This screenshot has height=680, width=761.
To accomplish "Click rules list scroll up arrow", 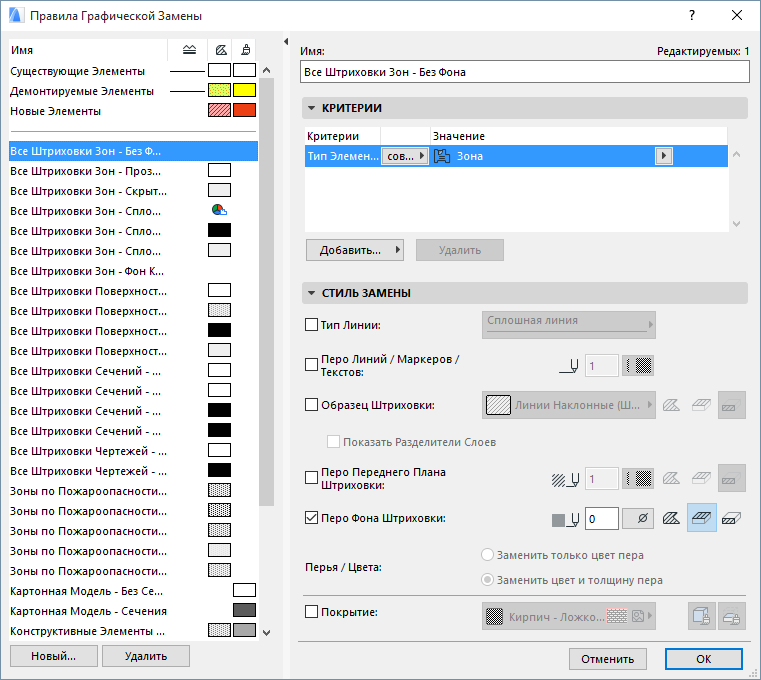I will tap(266, 70).
